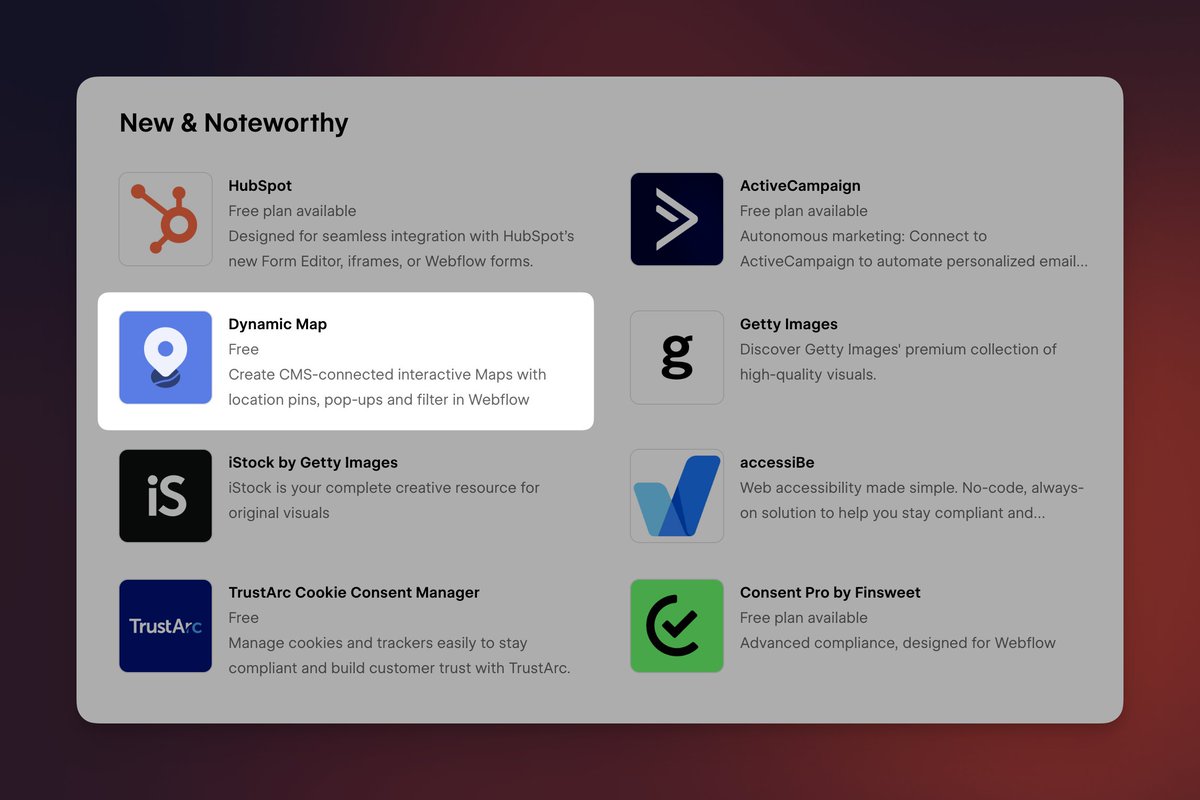Click the iStock by Getty Images icon
The width and height of the screenshot is (1200, 800).
pos(165,495)
